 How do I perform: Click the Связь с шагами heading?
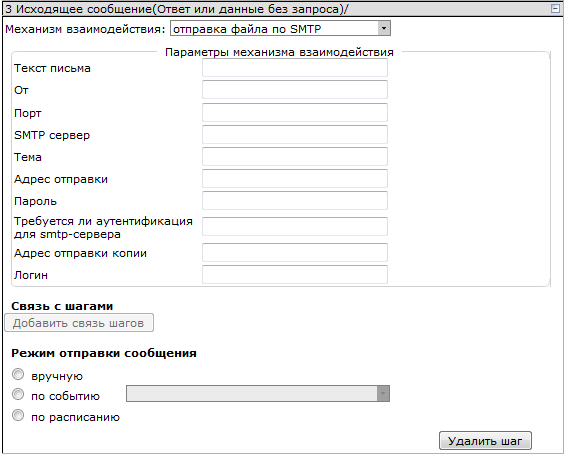(x=62, y=306)
